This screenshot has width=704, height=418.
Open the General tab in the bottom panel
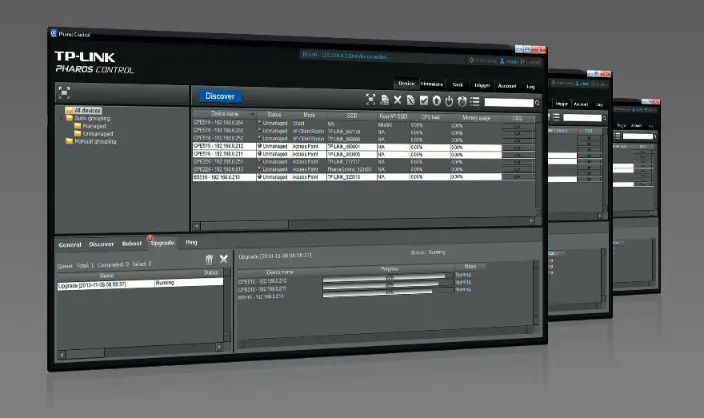tap(70, 245)
